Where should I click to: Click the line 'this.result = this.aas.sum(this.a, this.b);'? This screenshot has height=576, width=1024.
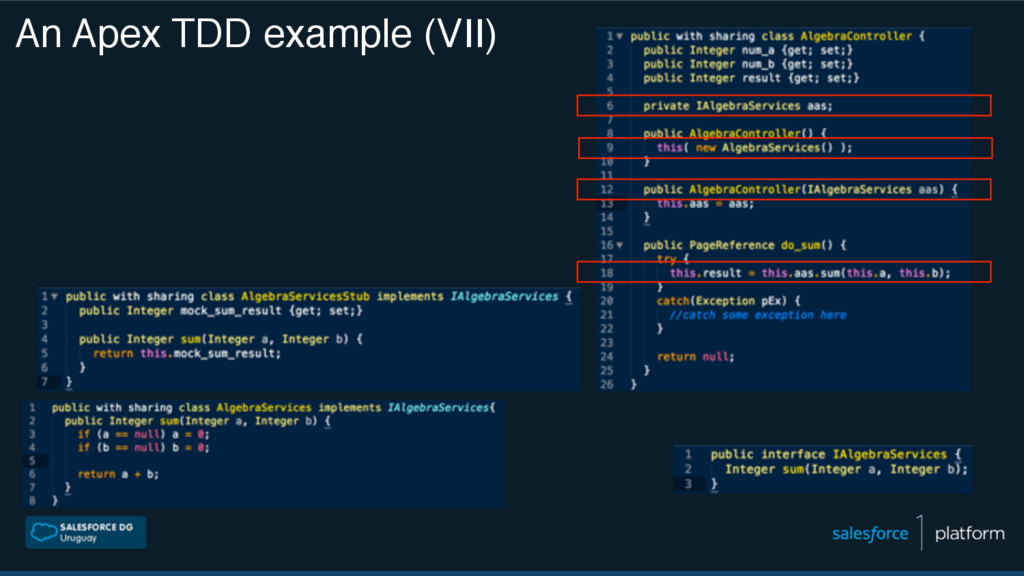810,273
